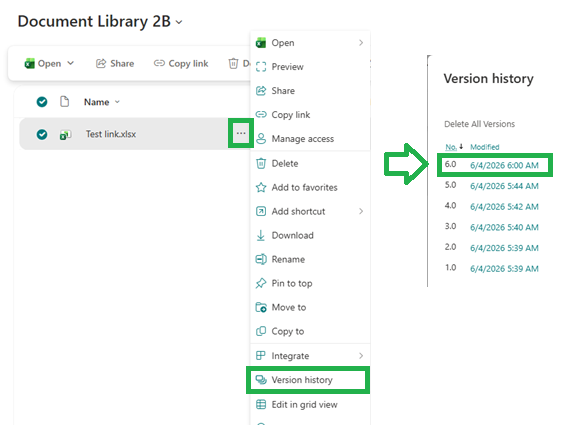Choose Delete in the context menu

click(310, 163)
